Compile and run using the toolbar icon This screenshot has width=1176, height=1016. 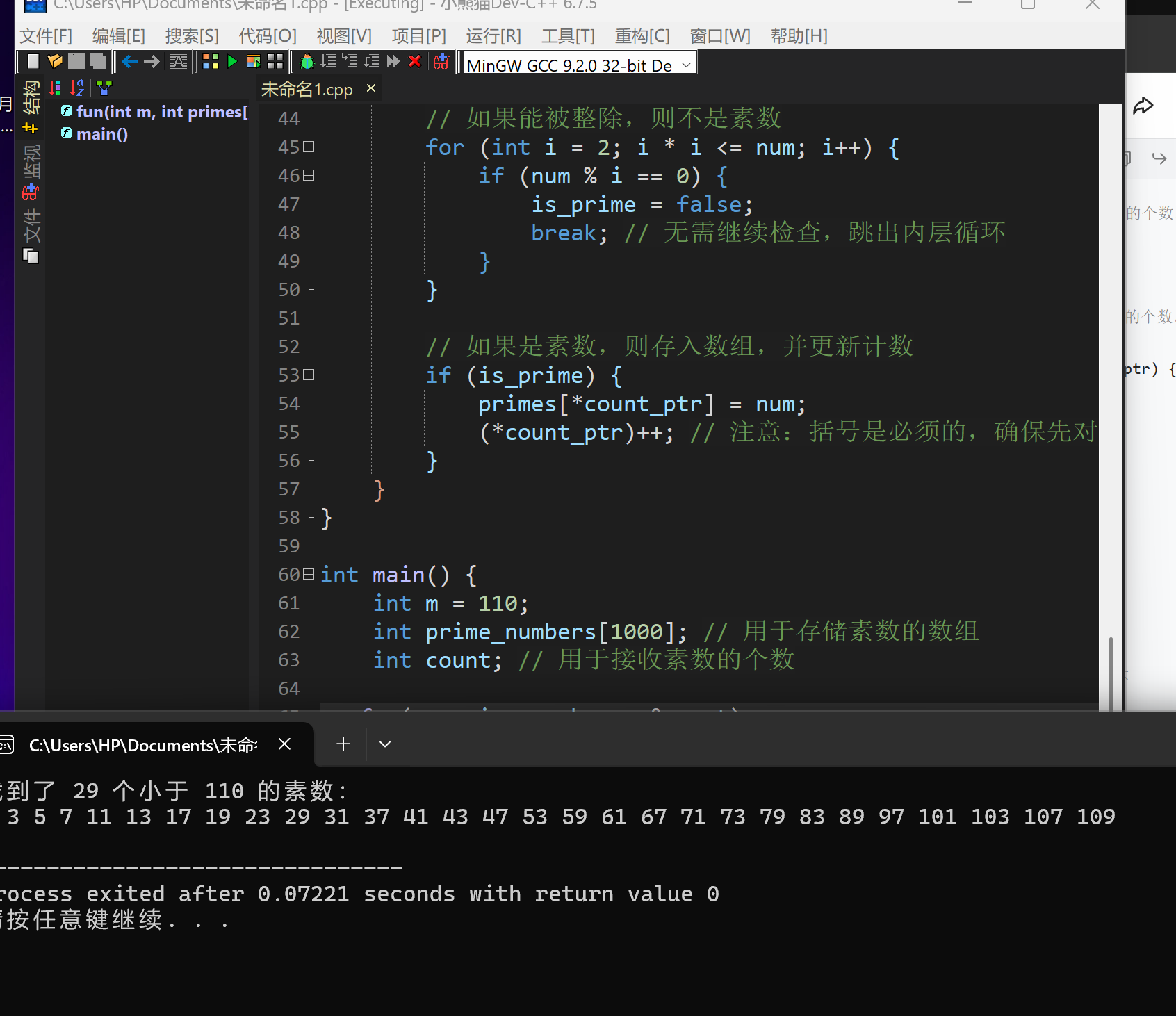coord(254,62)
